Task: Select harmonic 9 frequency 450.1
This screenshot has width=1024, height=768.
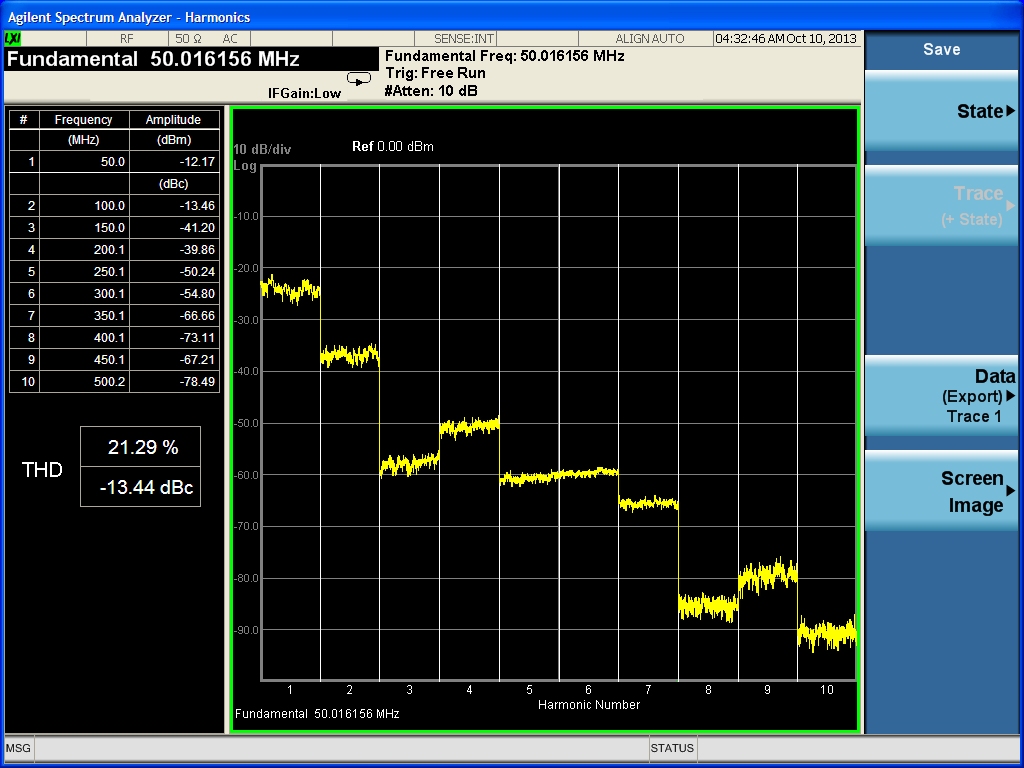Action: (x=84, y=360)
